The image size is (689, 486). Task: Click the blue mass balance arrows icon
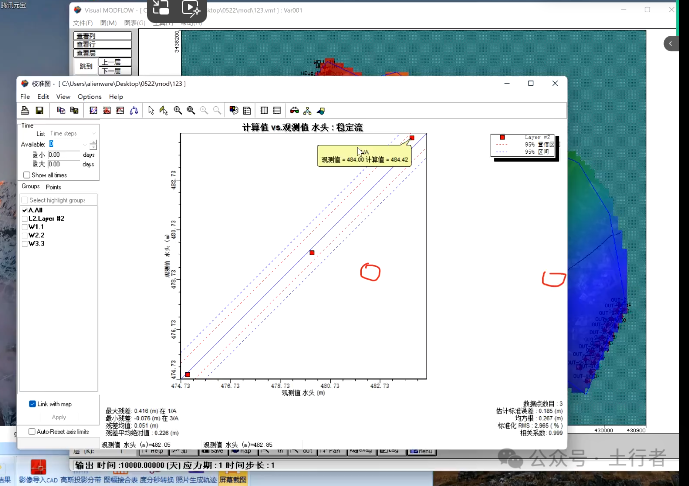(x=134, y=110)
